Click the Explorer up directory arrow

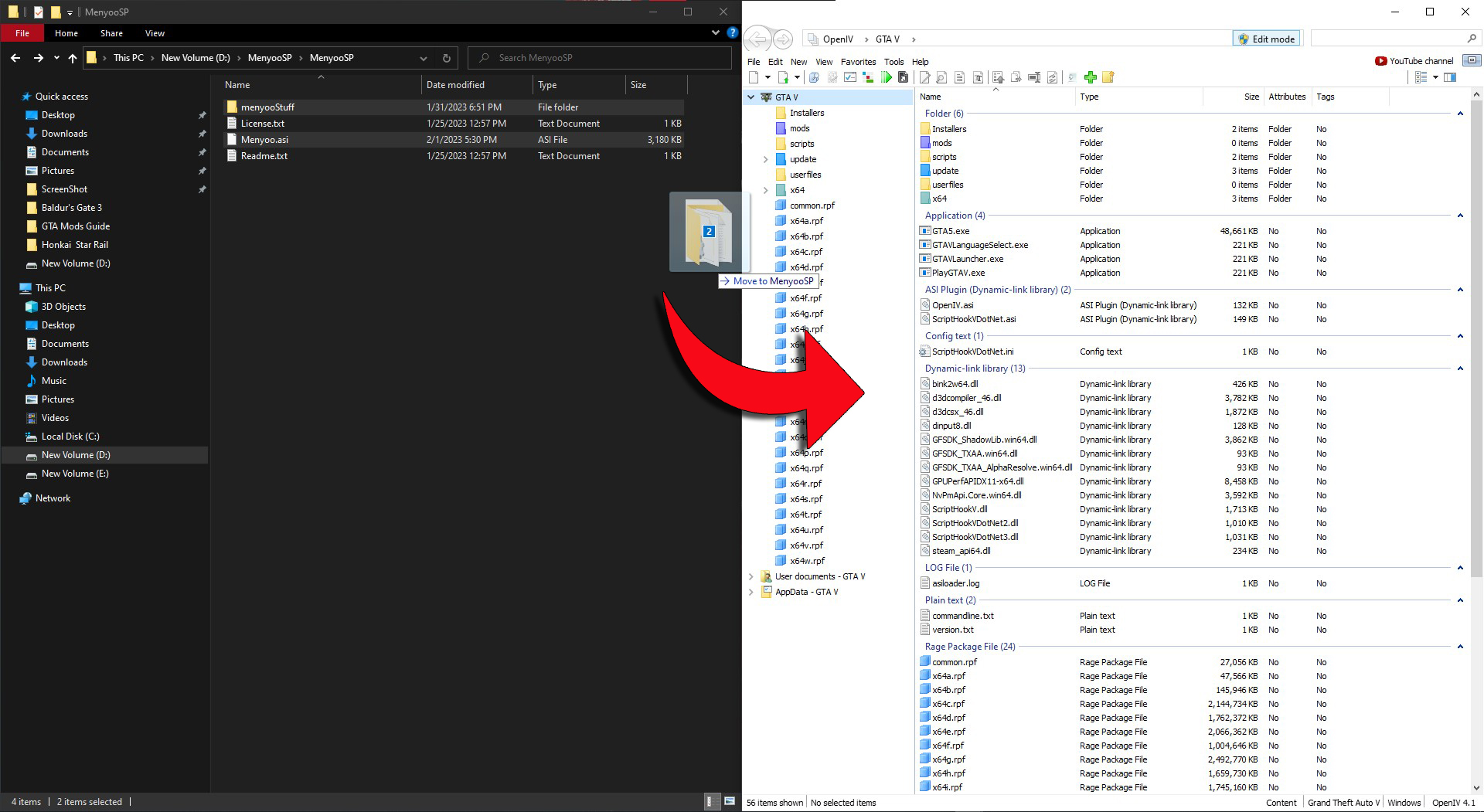[73, 58]
